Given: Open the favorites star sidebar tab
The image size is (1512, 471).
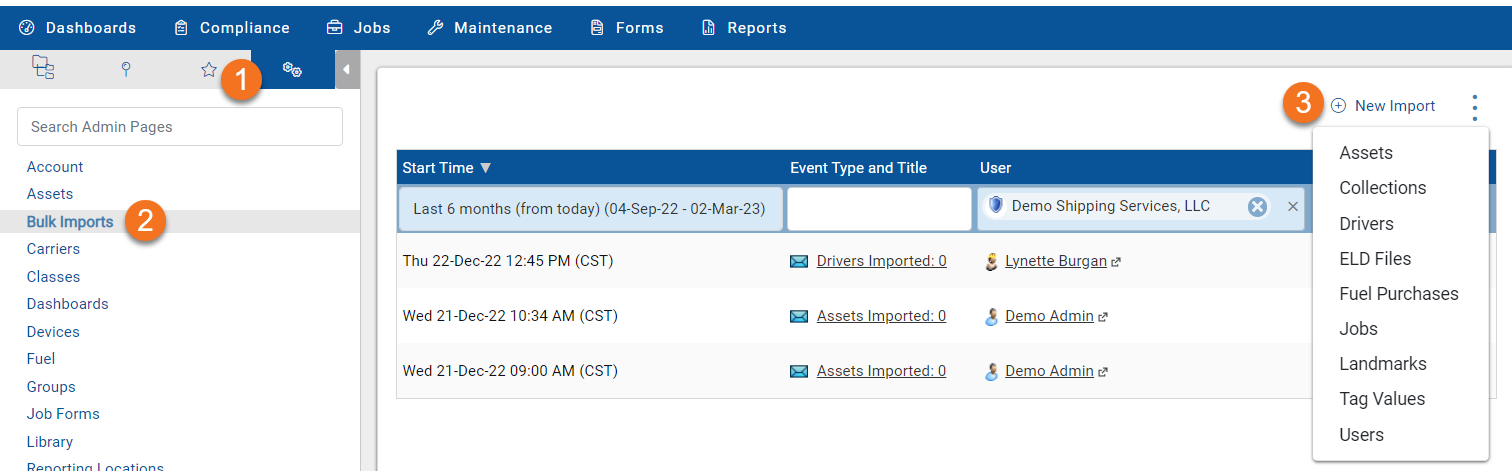Looking at the screenshot, I should pos(208,69).
